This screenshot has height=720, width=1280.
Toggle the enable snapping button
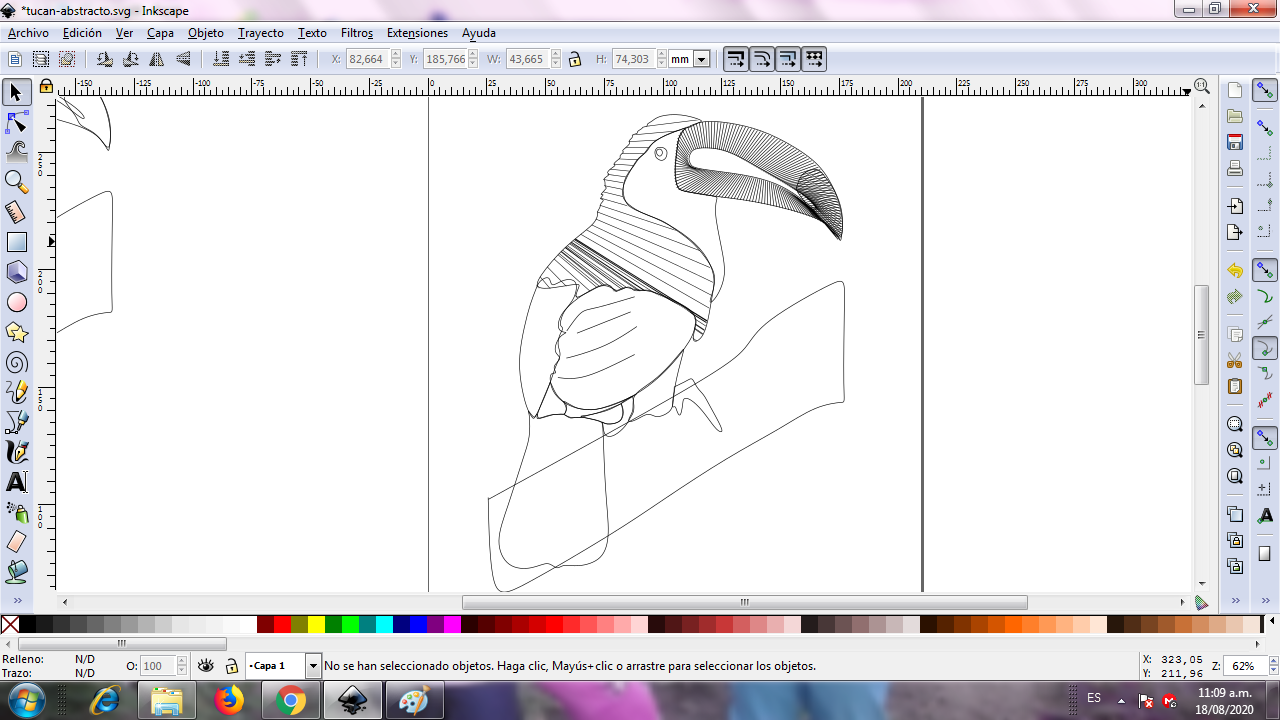coord(1265,92)
